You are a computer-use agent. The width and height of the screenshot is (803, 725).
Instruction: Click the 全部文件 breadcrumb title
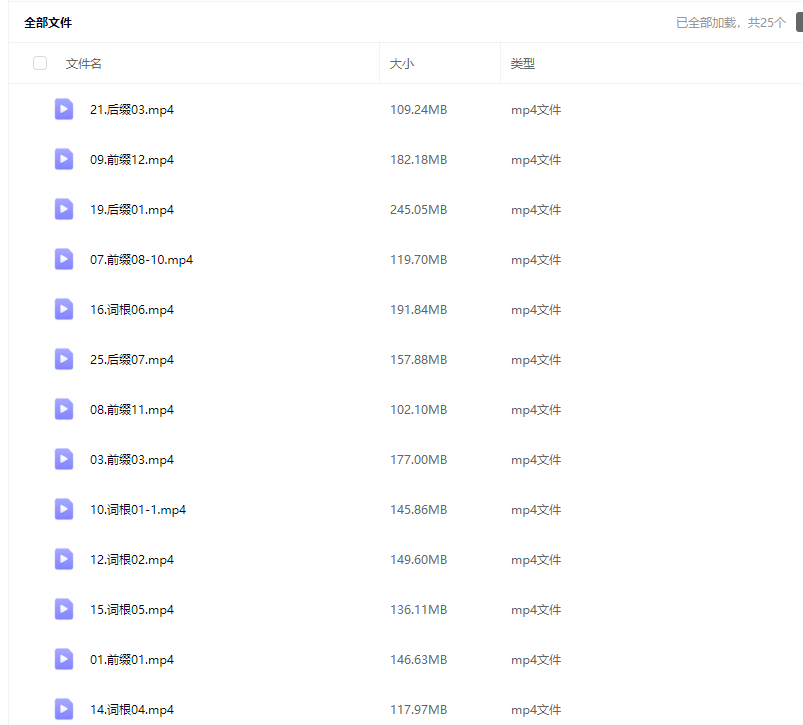48,23
